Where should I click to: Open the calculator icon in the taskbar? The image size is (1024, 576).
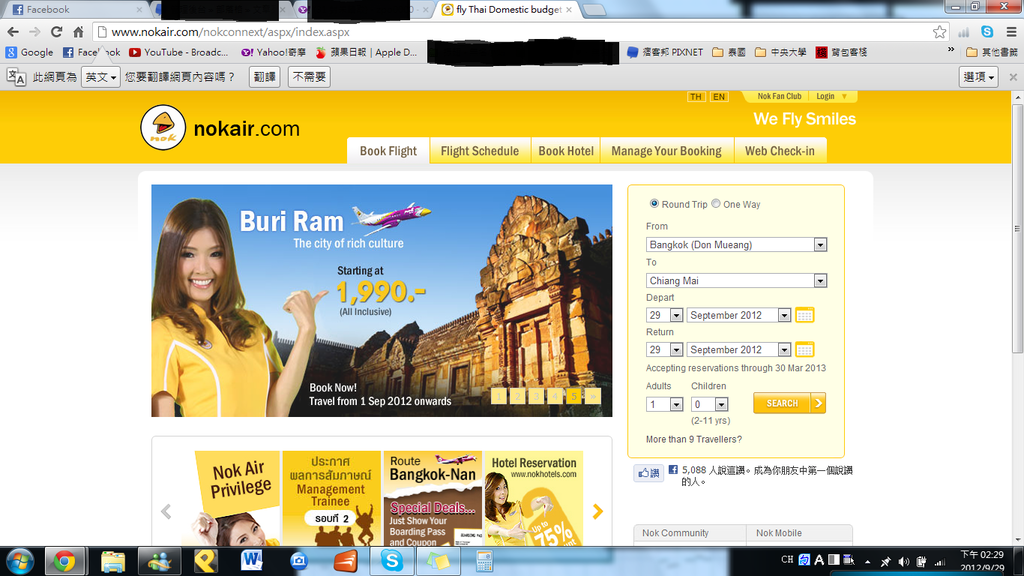484,561
